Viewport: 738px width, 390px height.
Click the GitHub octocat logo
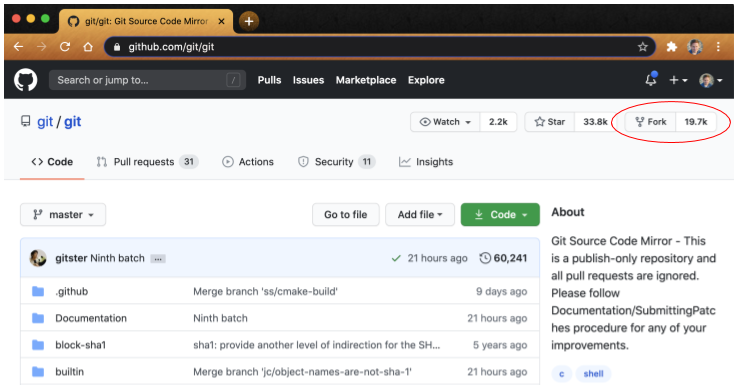25,80
